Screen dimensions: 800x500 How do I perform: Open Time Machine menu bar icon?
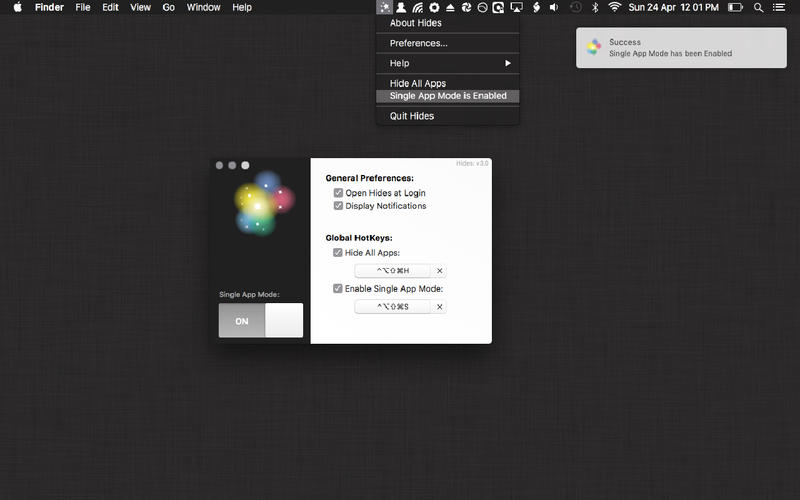pos(576,7)
